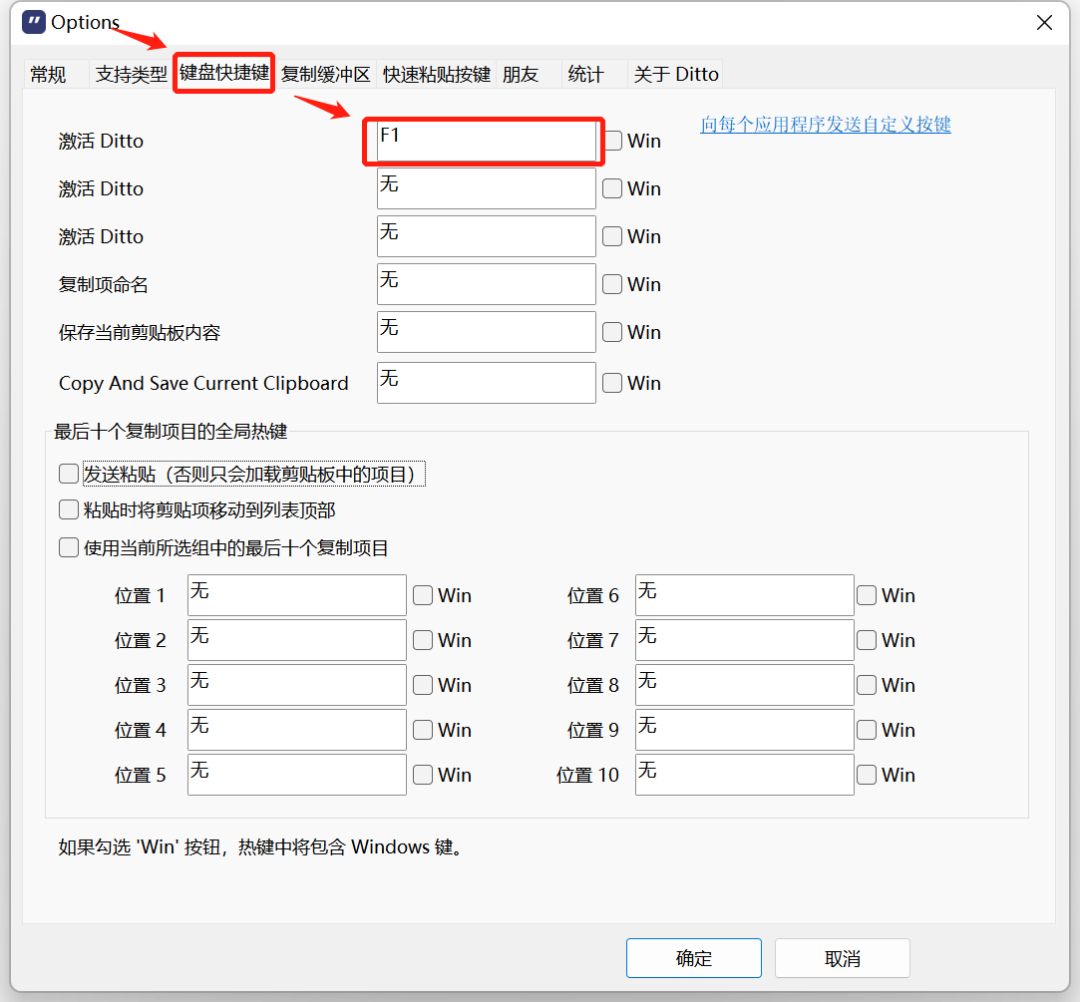Image resolution: width=1080 pixels, height=1002 pixels.
Task: Select the 位置 7 hotkey field
Action: coord(745,640)
